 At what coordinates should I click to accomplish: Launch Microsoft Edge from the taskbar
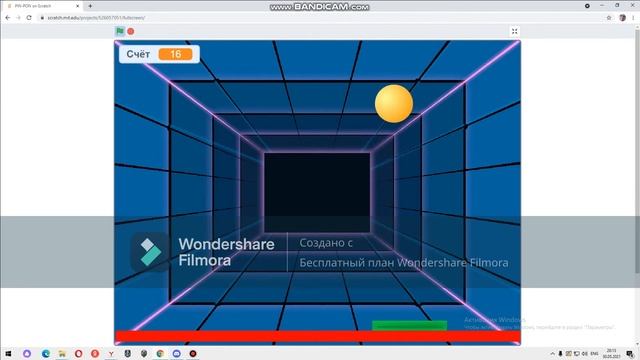46,353
